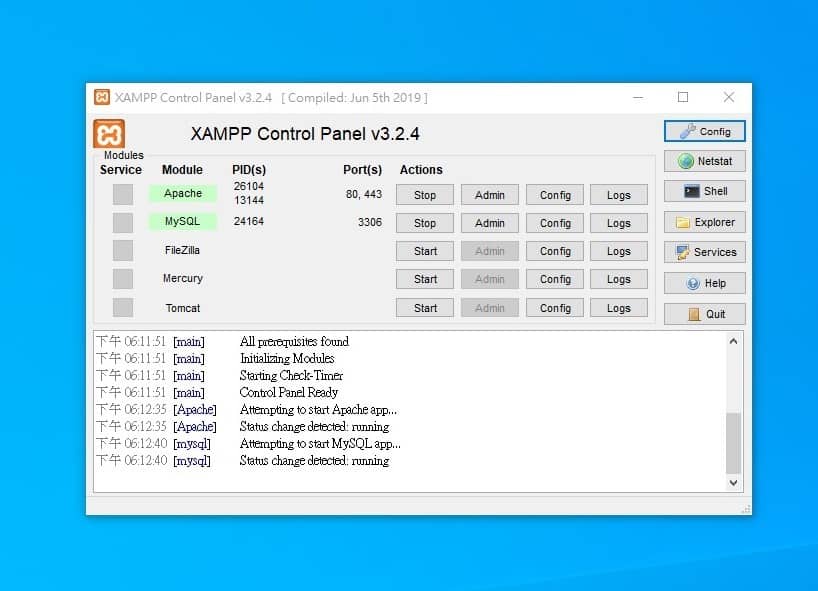Image resolution: width=818 pixels, height=591 pixels.
Task: Click the XAMPP icon in title bar
Action: [x=102, y=97]
